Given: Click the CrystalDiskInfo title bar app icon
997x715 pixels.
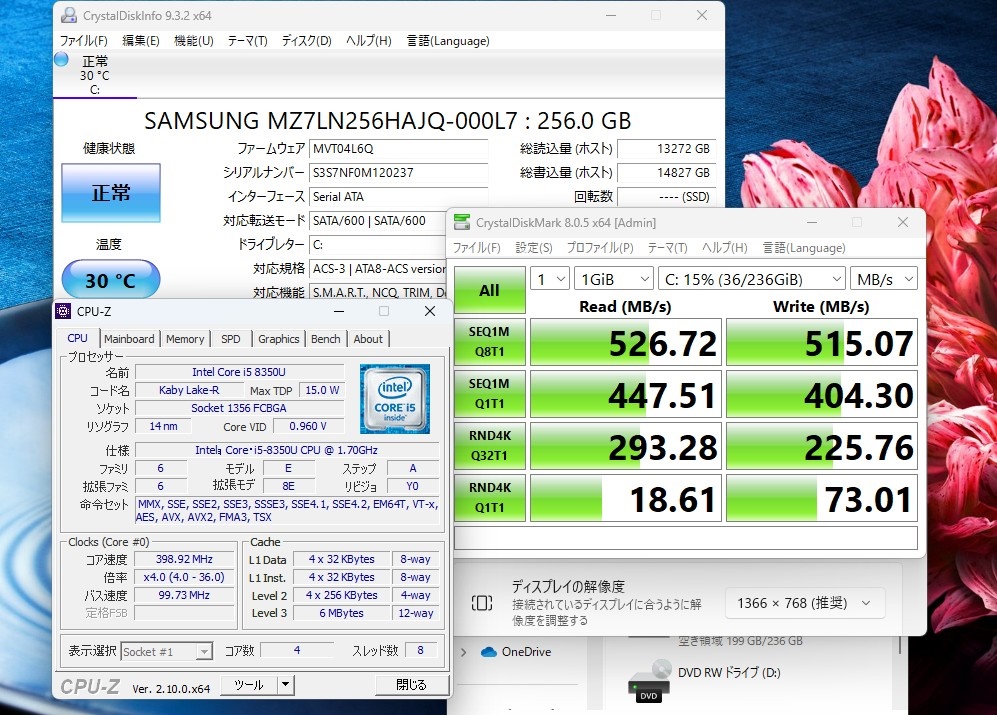Looking at the screenshot, I should click(69, 15).
